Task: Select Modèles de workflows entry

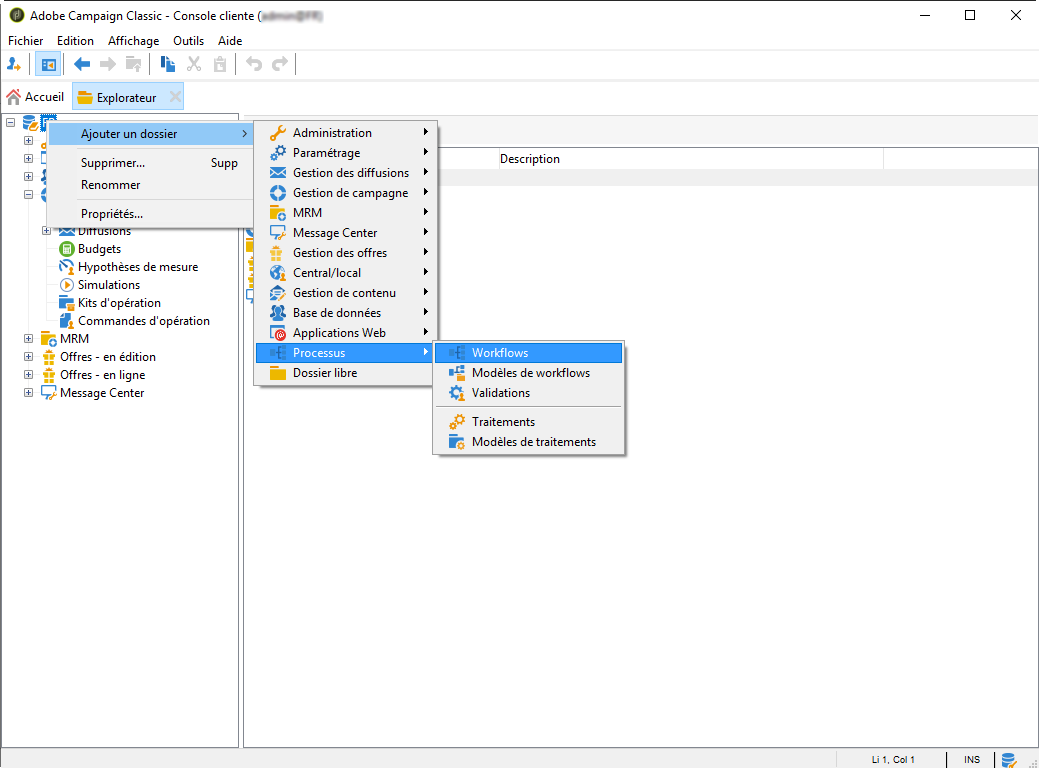Action: pos(528,373)
